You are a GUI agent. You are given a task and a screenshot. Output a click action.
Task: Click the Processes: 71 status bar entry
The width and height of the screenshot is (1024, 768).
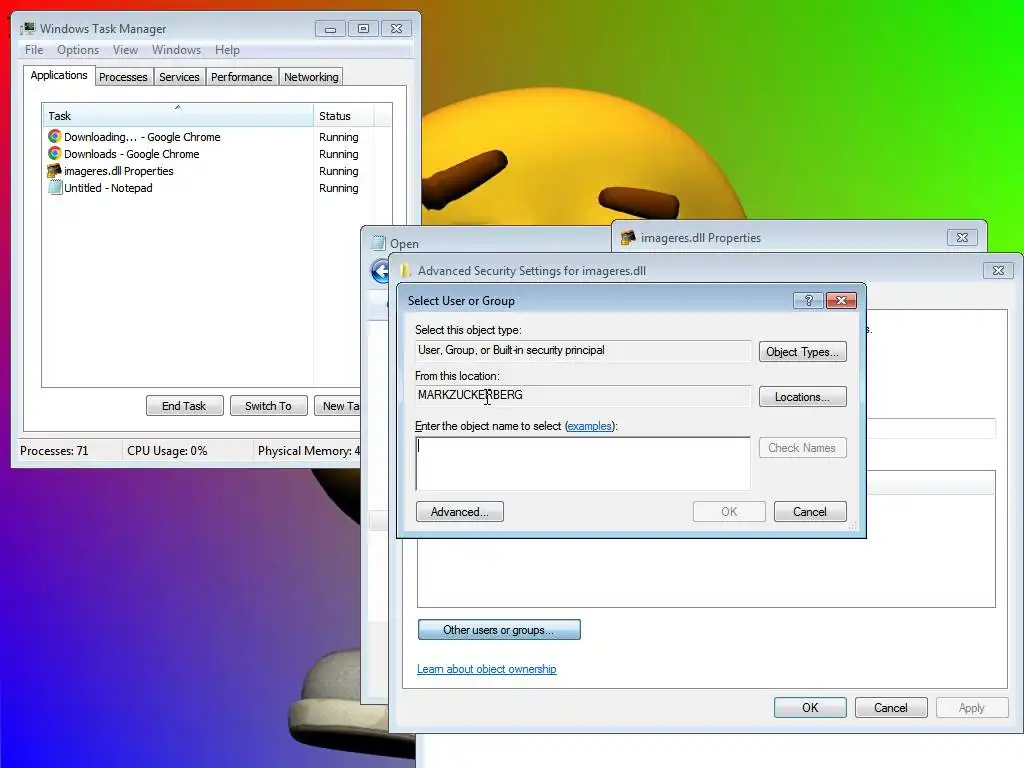point(54,451)
